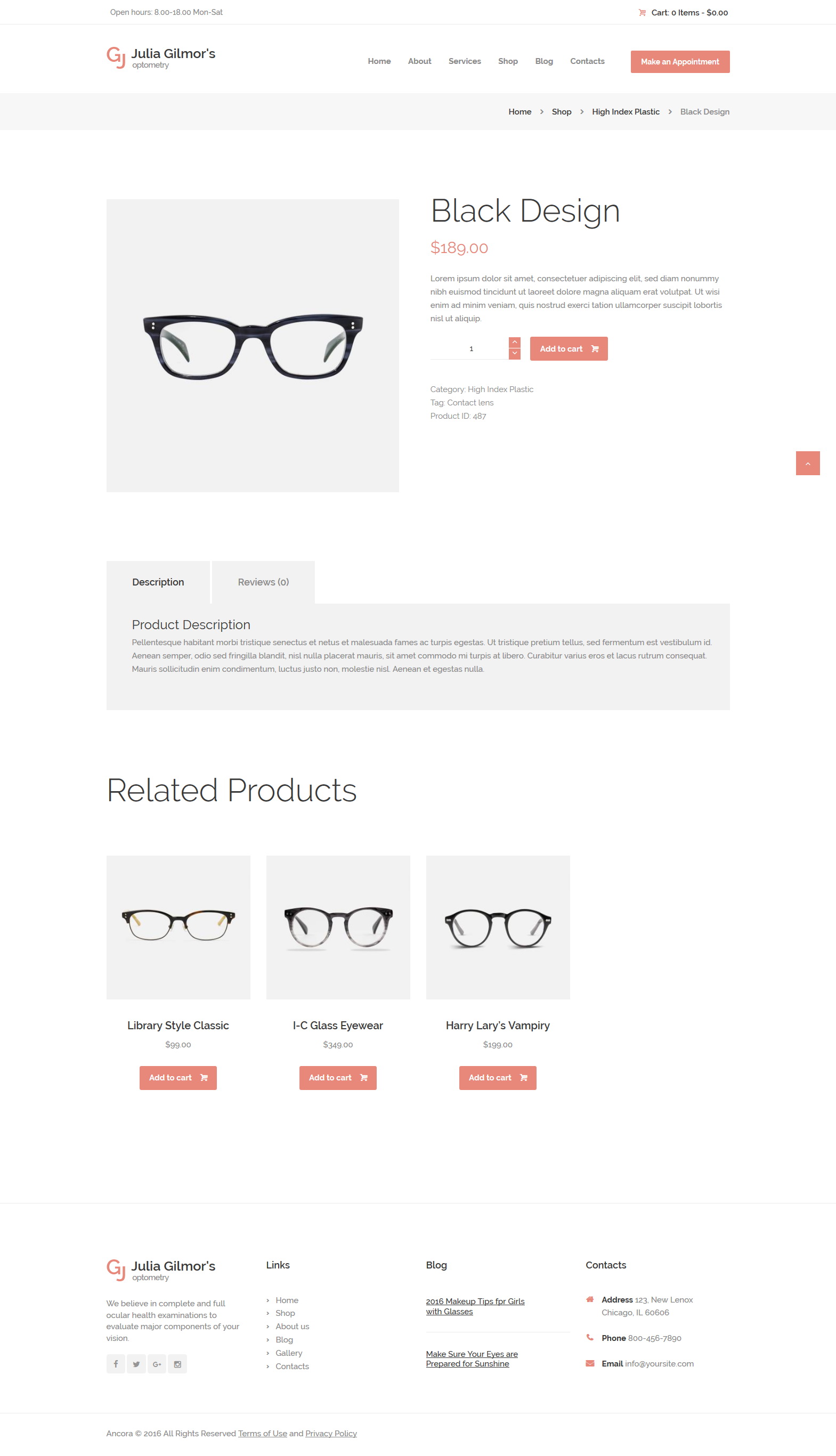This screenshot has width=836, height=1456.
Task: Add Library Style Classic to cart
Action: (178, 1077)
